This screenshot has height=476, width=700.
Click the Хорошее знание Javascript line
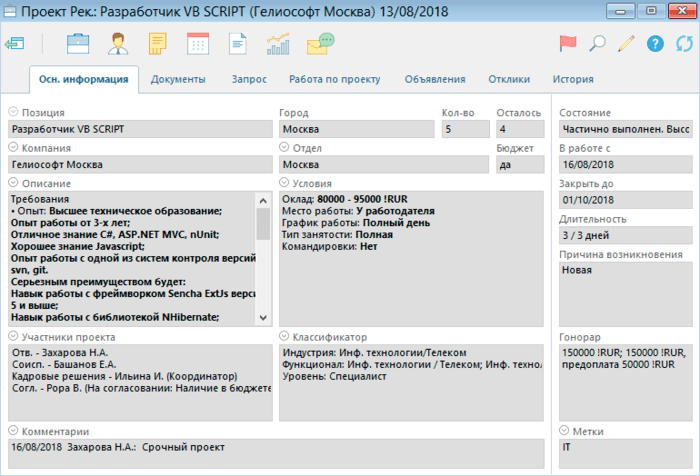(x=78, y=246)
